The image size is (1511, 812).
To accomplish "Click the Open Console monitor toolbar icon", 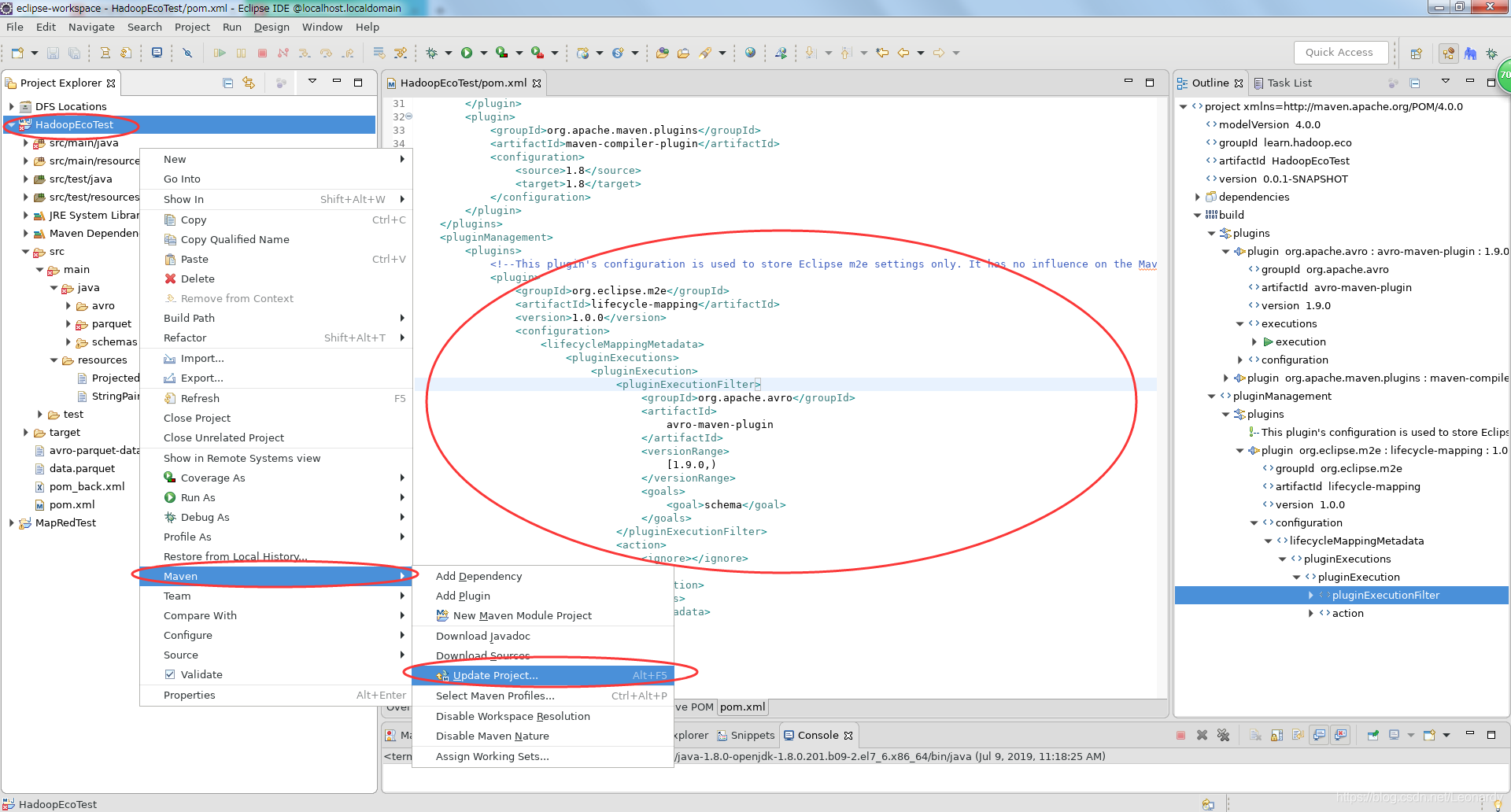I will coord(157,53).
